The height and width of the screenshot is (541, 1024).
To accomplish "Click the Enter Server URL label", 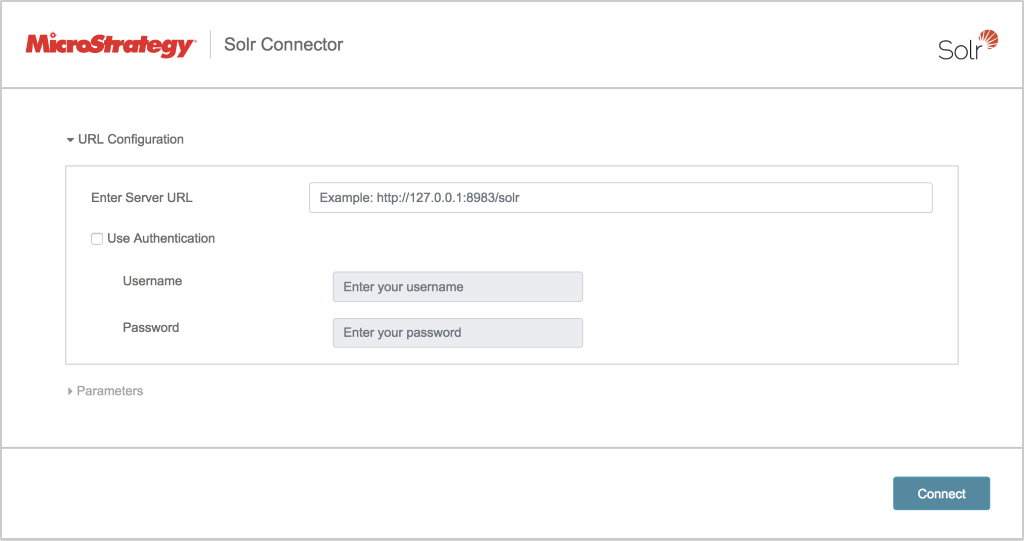I will pyautogui.click(x=141, y=198).
